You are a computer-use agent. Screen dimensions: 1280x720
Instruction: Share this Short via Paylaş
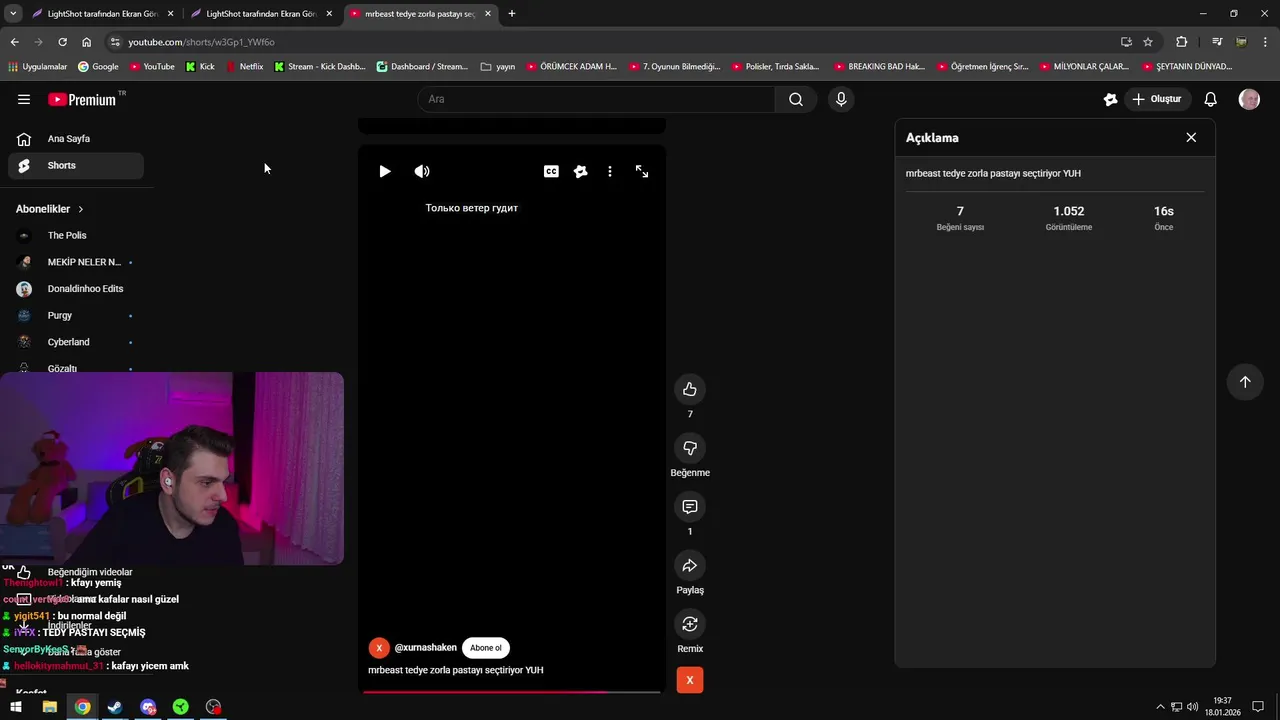coord(690,566)
